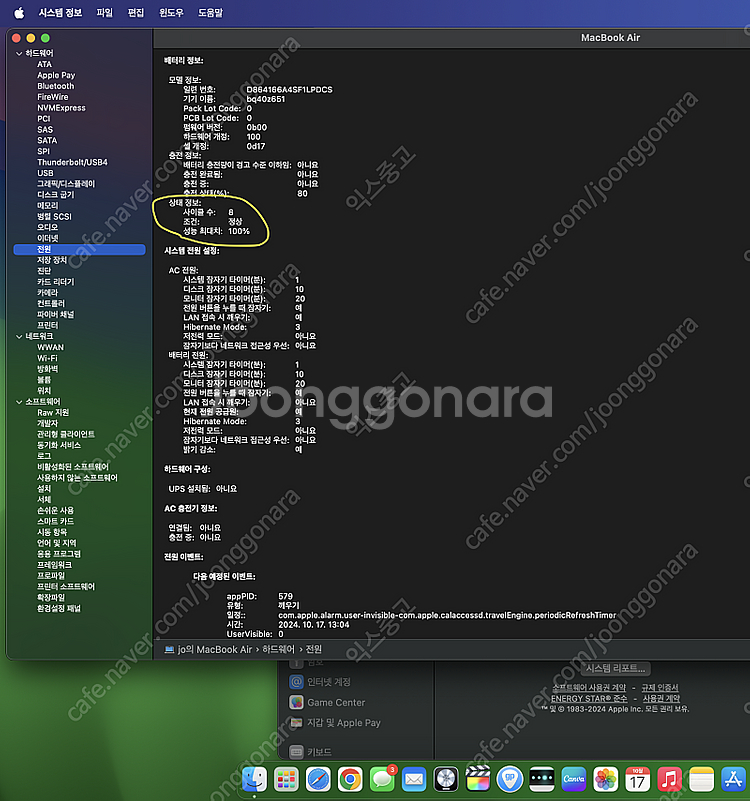Click the 성능 최대치 100% value
This screenshot has width=750, height=801.
tap(239, 231)
